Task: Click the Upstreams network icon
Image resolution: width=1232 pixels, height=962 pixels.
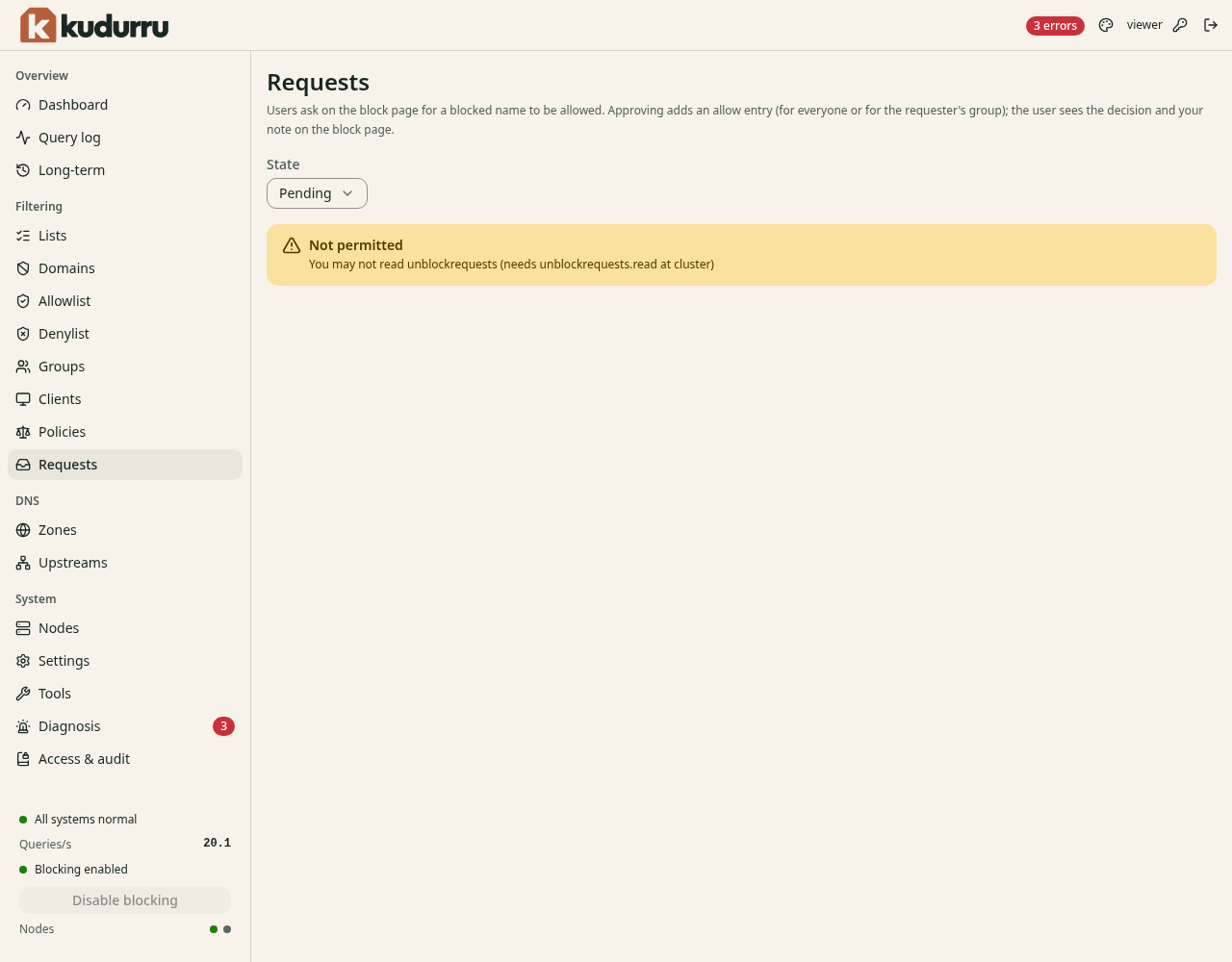Action: (23, 563)
